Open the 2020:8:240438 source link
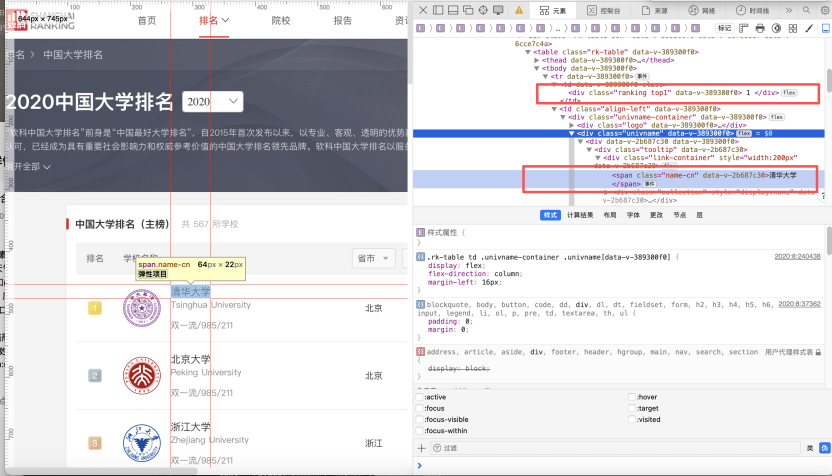The height and width of the screenshot is (476, 832). click(798, 257)
